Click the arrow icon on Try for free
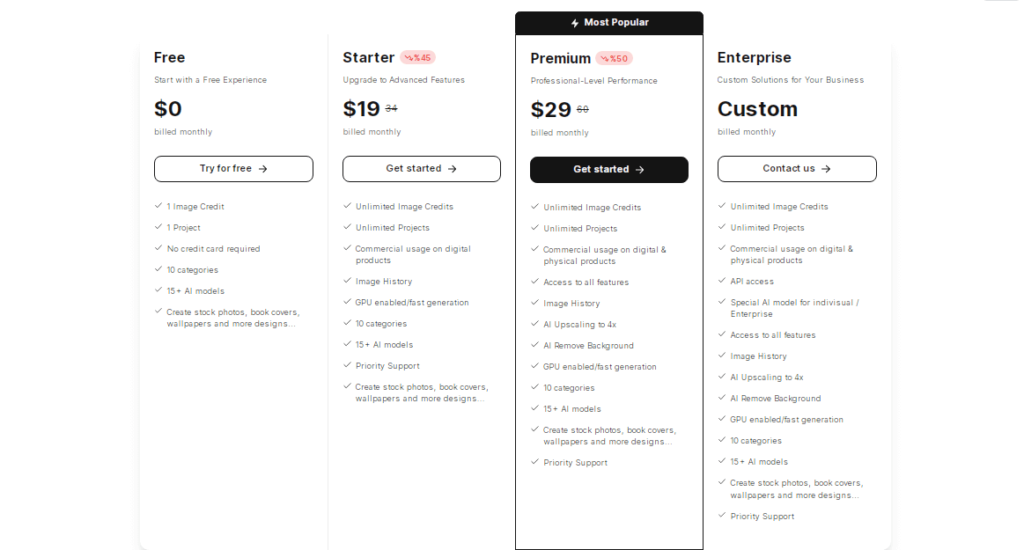This screenshot has height=550, width=1024. 263,169
